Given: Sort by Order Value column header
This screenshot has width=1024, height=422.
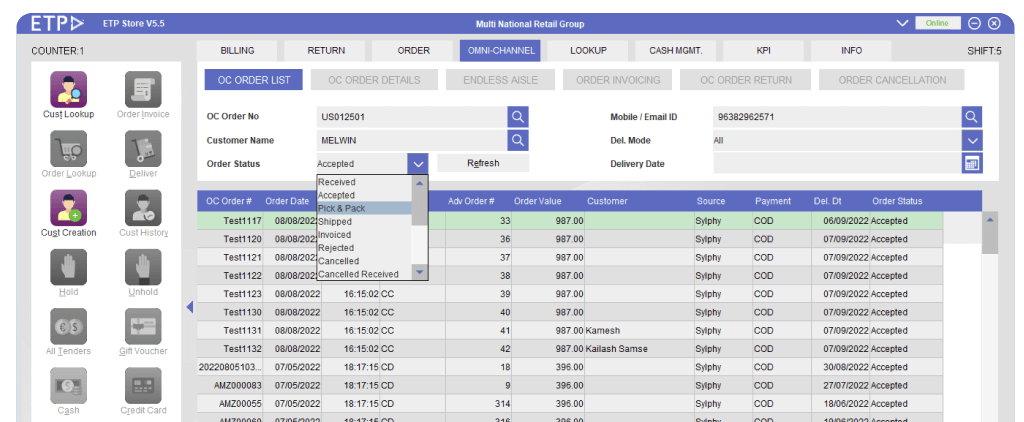Looking at the screenshot, I should click(537, 201).
